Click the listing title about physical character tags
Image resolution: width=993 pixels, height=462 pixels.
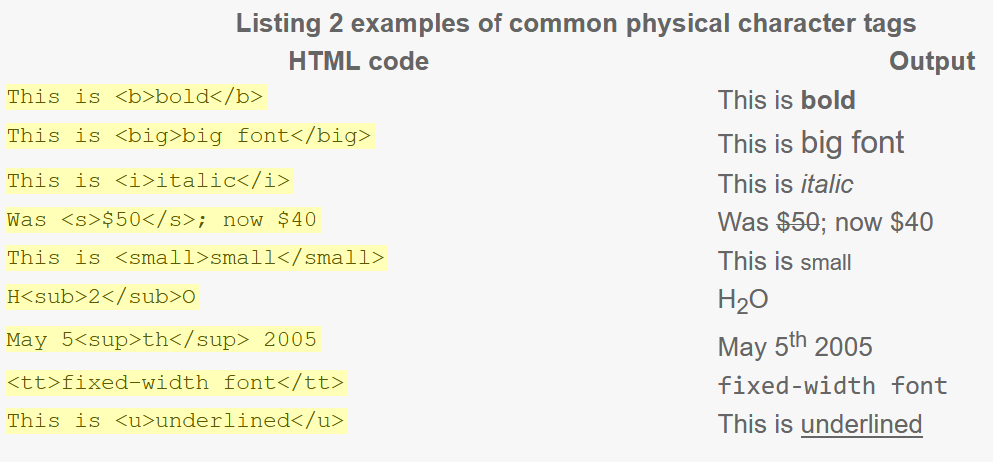click(576, 23)
